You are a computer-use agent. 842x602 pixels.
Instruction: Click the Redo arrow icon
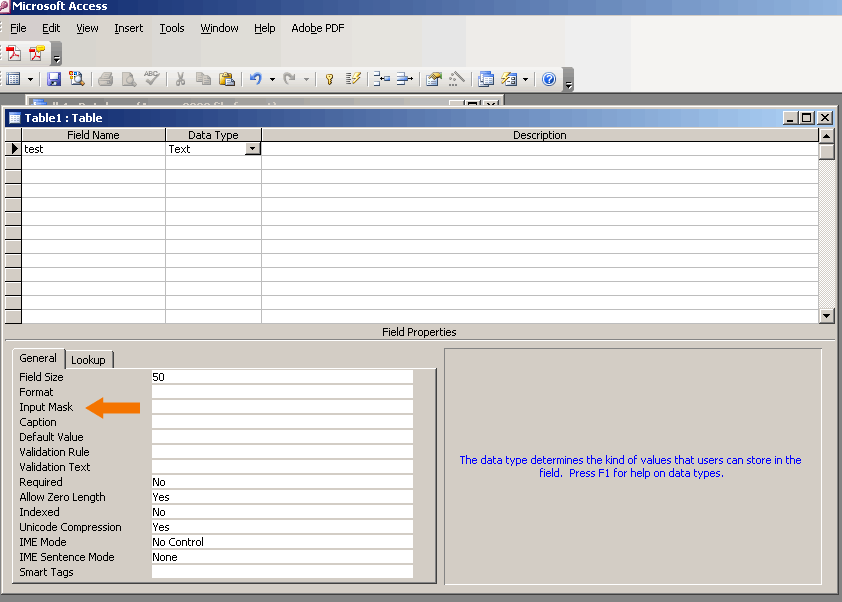[x=289, y=79]
